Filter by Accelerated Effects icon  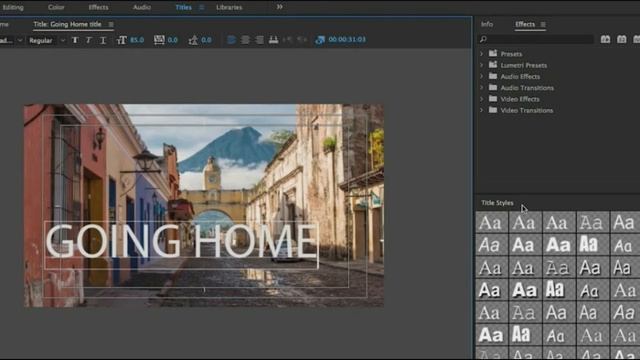click(x=605, y=39)
